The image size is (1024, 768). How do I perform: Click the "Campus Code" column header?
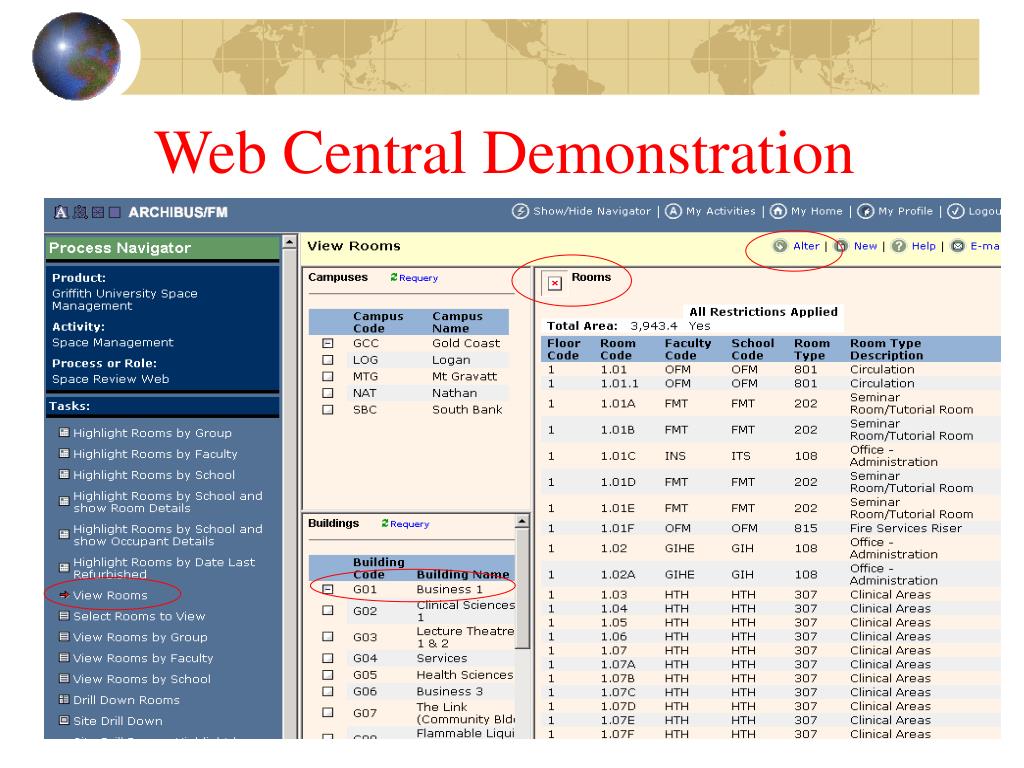pos(378,322)
